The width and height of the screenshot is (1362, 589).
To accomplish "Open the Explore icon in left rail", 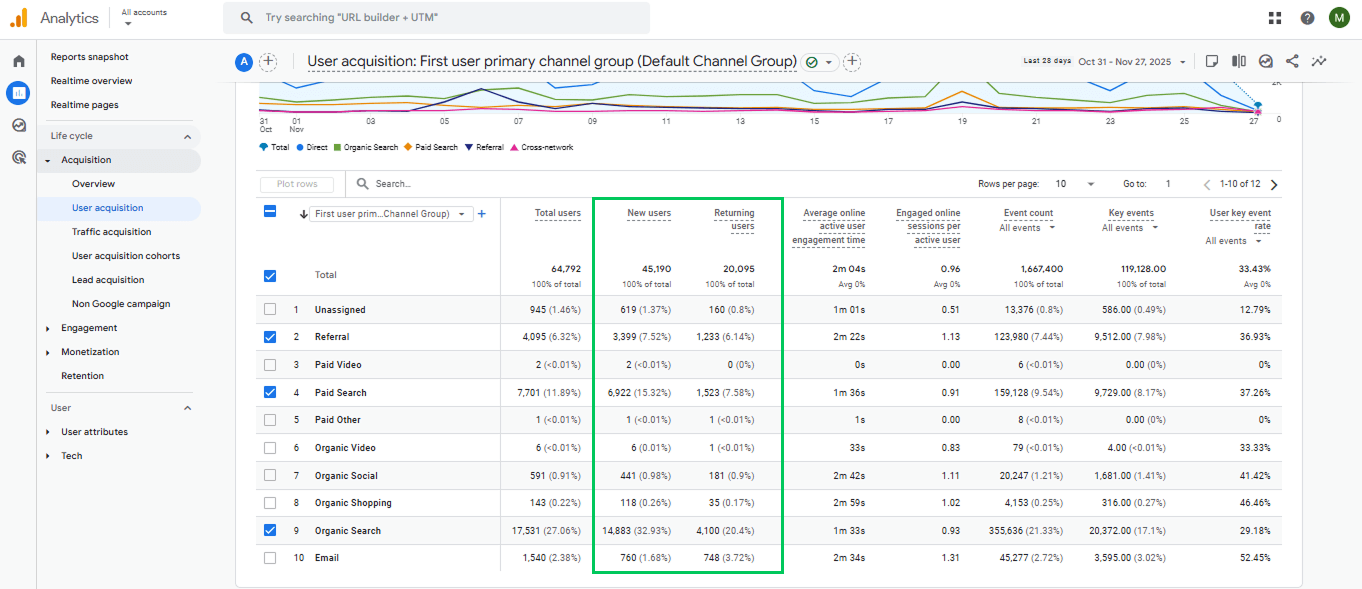I will [18, 125].
